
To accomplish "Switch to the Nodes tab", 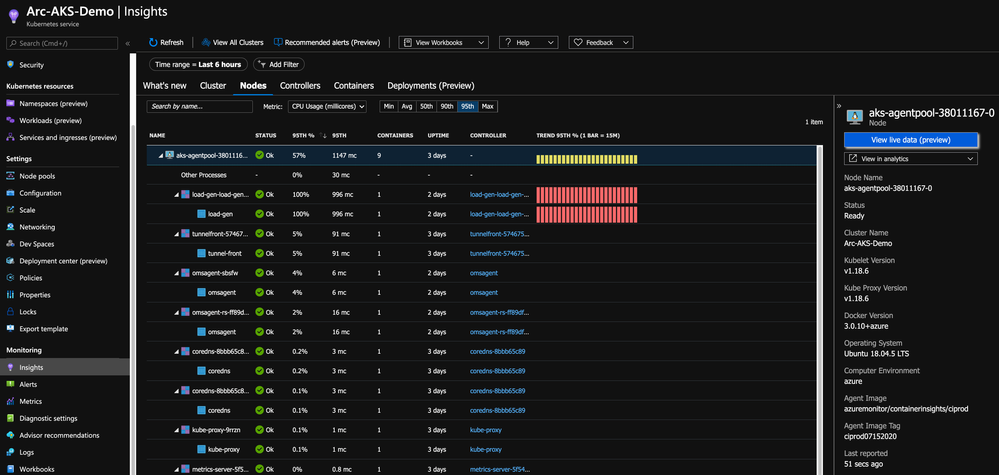I will point(253,85).
